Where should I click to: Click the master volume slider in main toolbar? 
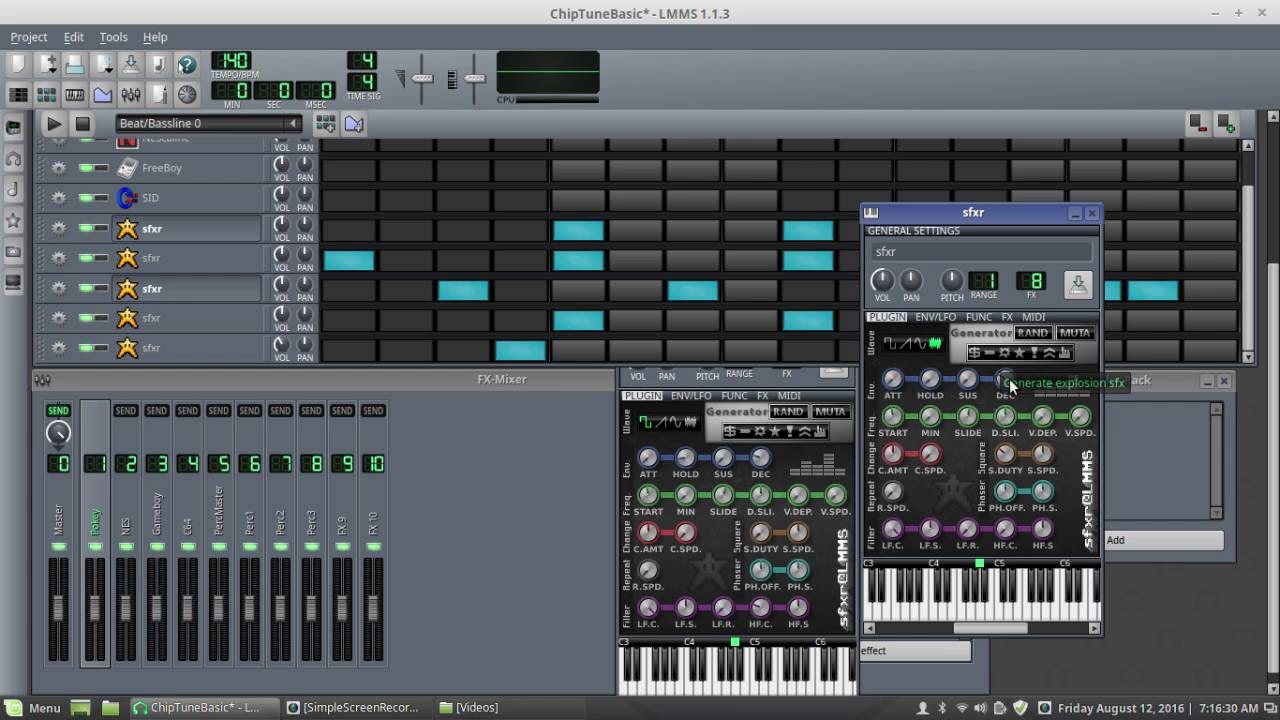click(x=422, y=78)
